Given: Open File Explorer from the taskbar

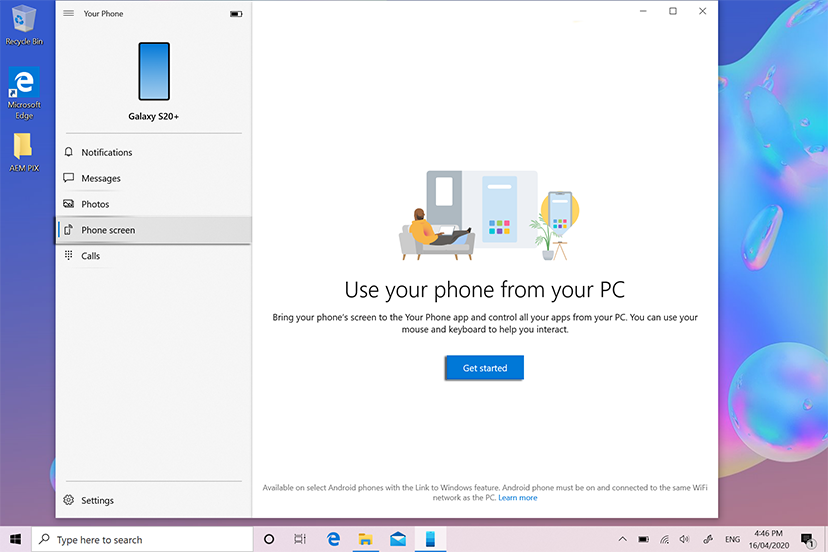Looking at the screenshot, I should 365,539.
